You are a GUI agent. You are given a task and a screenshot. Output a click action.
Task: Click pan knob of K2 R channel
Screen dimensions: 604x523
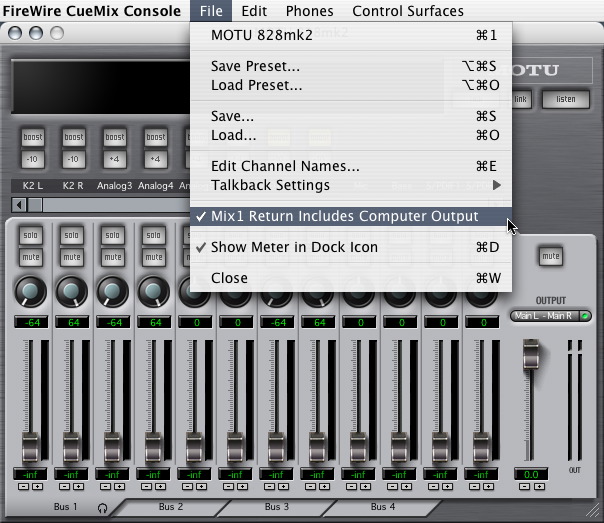[x=72, y=292]
